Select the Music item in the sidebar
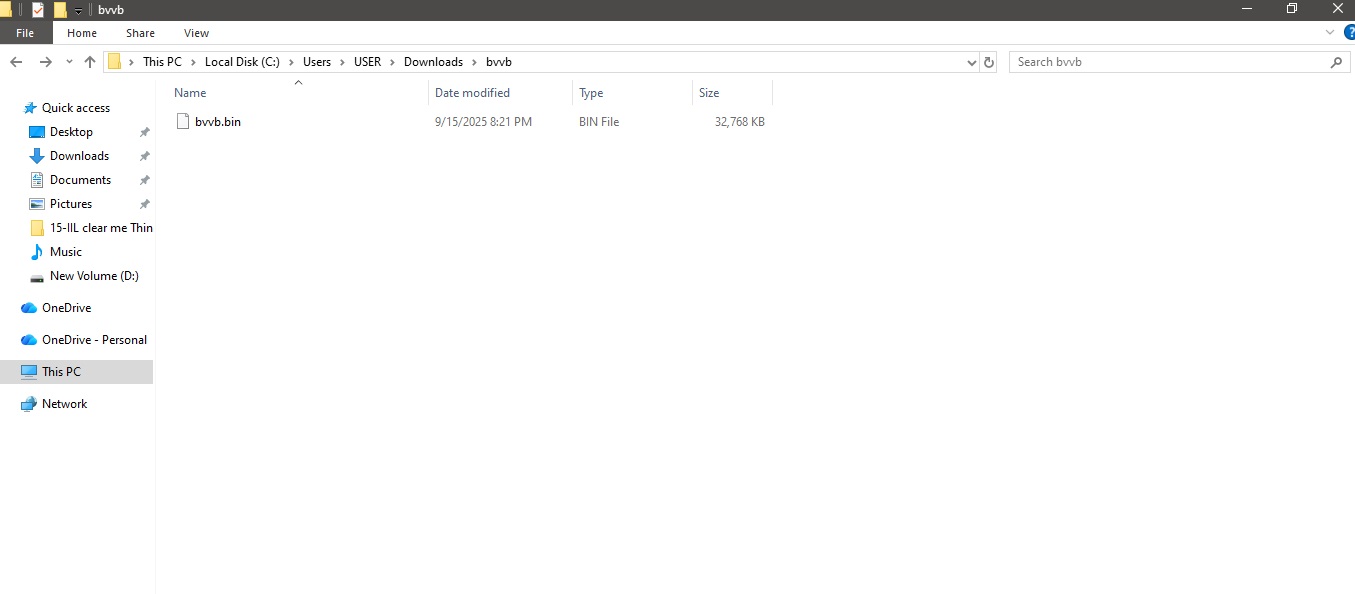The image size is (1355, 594). tap(64, 252)
